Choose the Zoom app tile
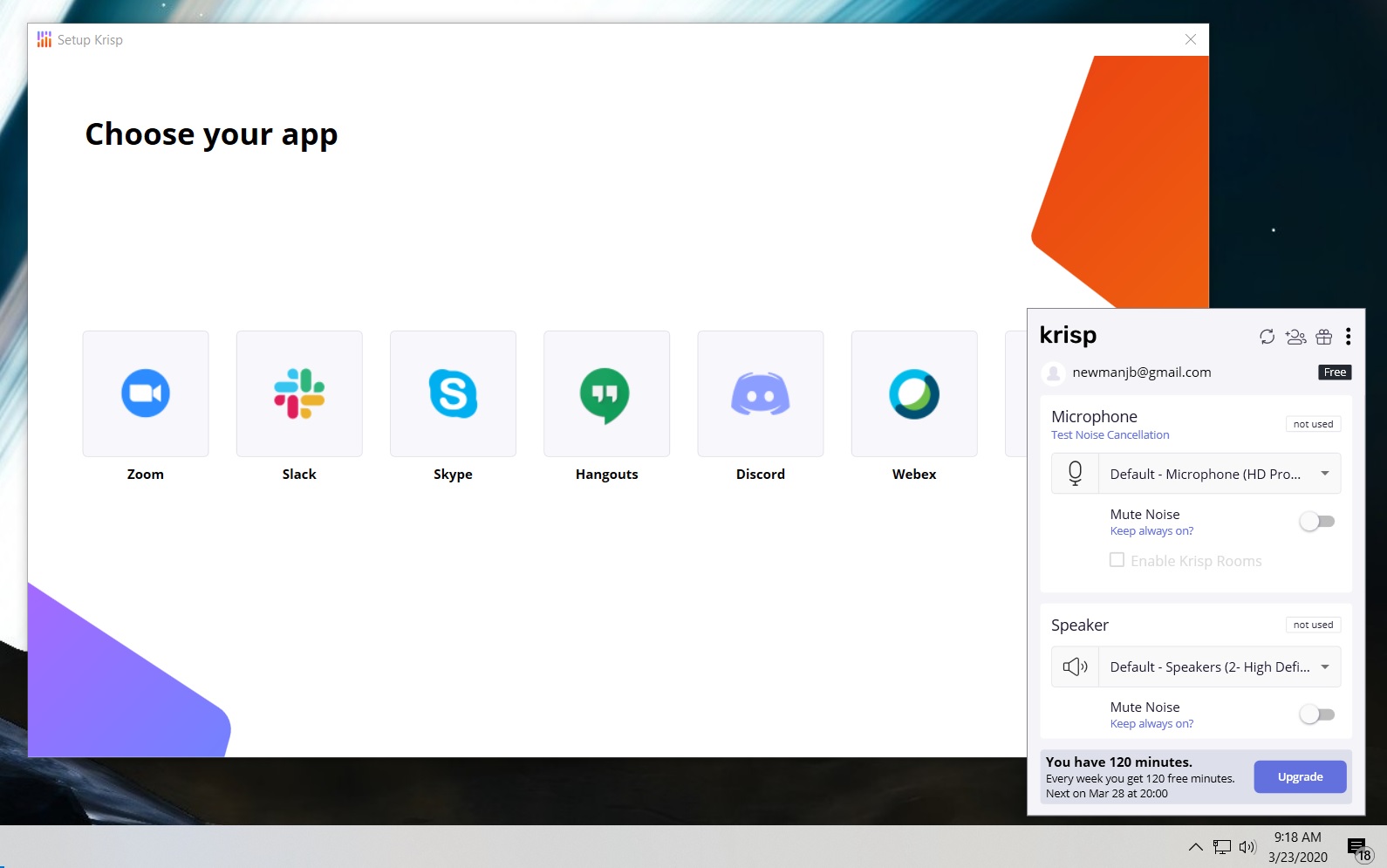Viewport: 1387px width, 868px height. (146, 393)
